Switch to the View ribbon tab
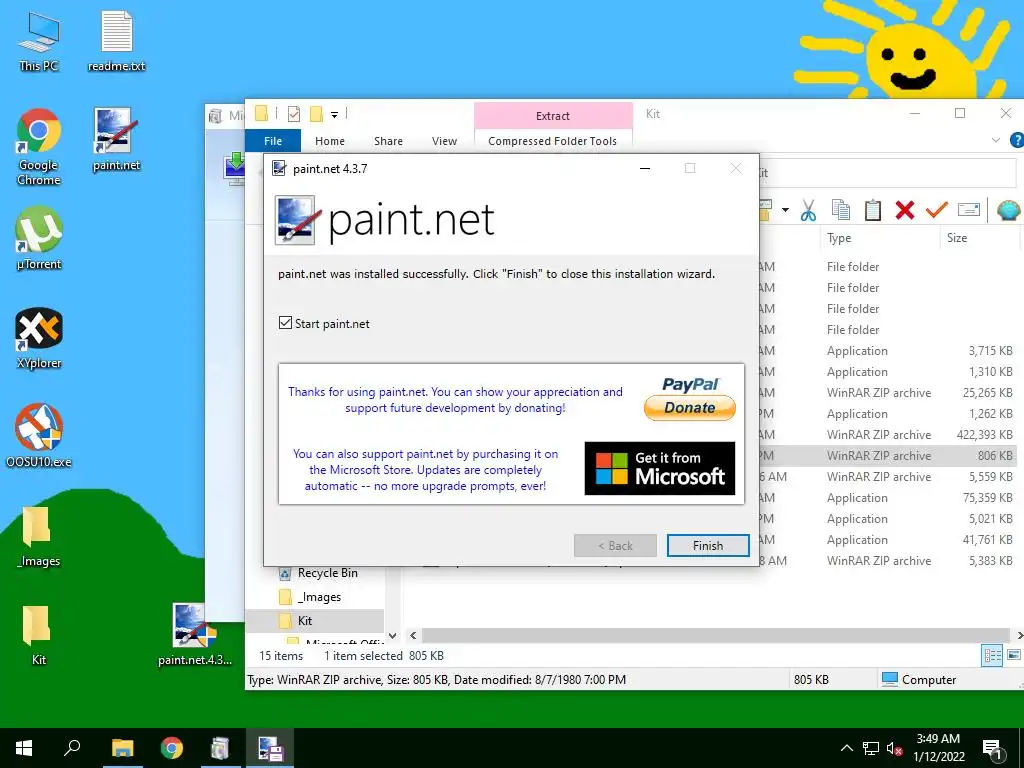Image resolution: width=1024 pixels, height=768 pixels. pyautogui.click(x=444, y=141)
